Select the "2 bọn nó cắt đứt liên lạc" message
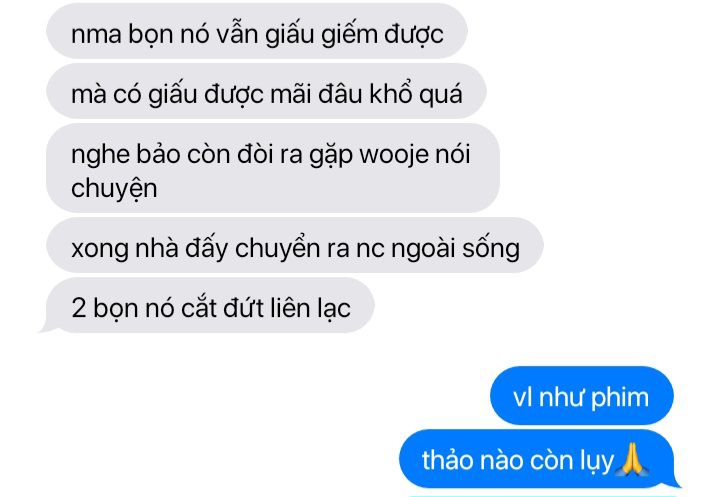 (x=209, y=305)
